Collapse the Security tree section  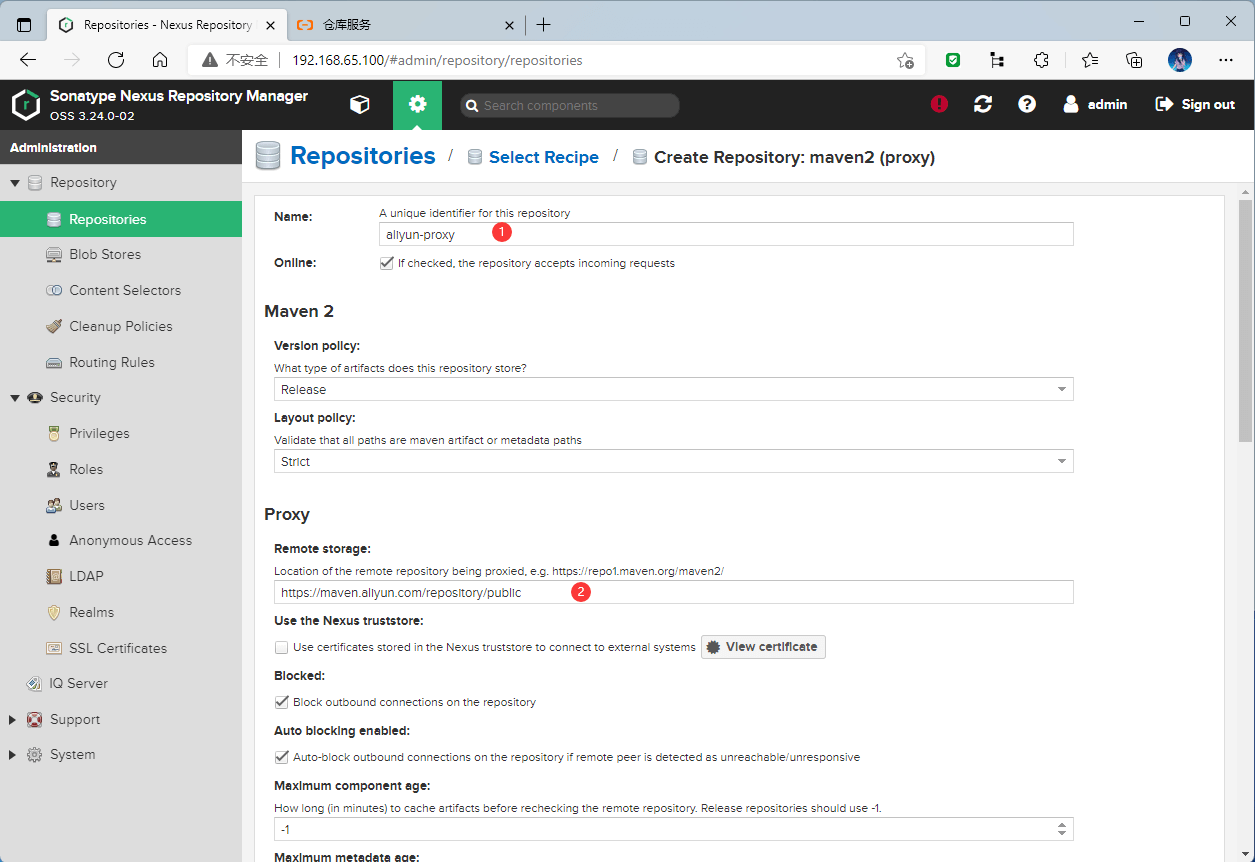tap(15, 398)
